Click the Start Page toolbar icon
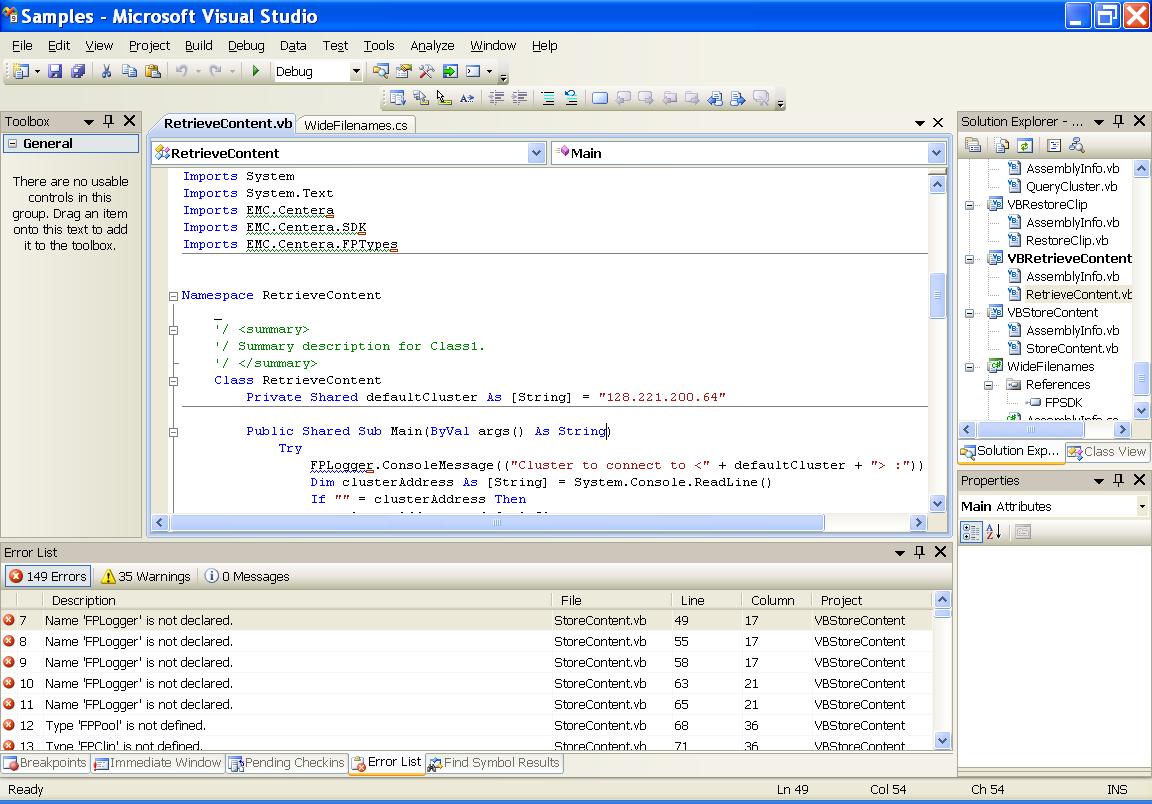The height and width of the screenshot is (804, 1152). tap(450, 71)
